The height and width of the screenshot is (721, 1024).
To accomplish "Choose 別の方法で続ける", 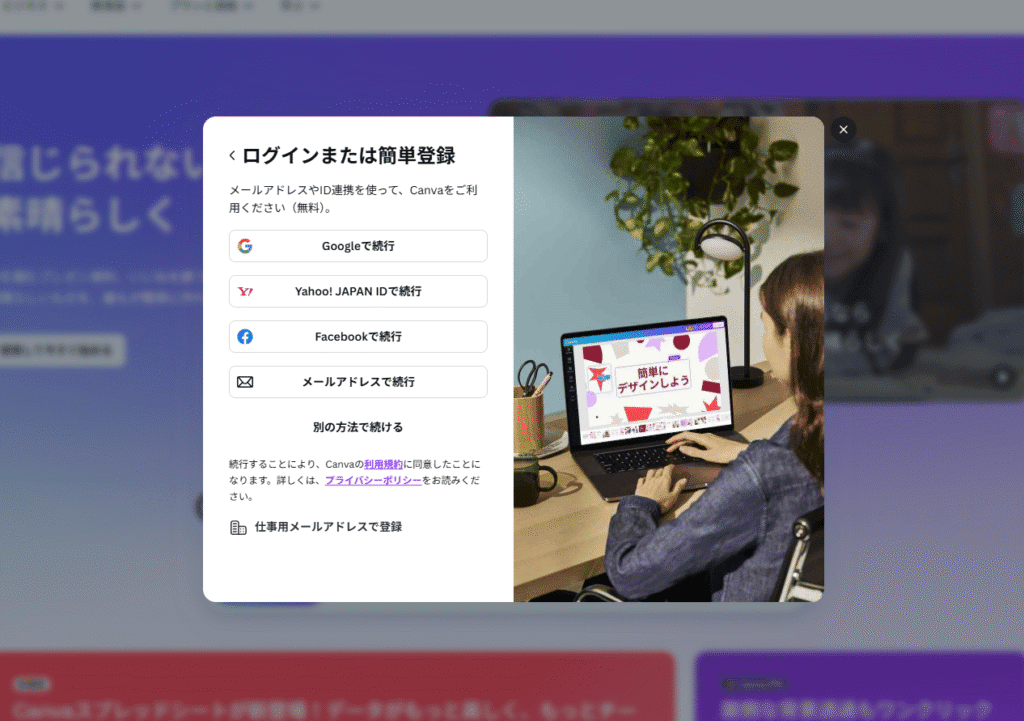I will [x=358, y=427].
